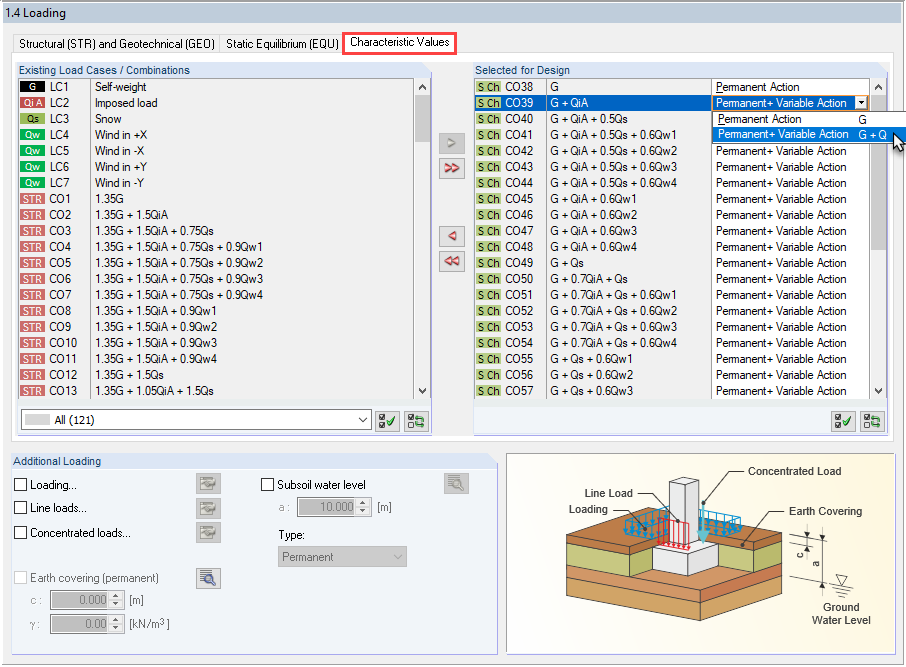Invert selection in Selected for Design list

point(872,421)
